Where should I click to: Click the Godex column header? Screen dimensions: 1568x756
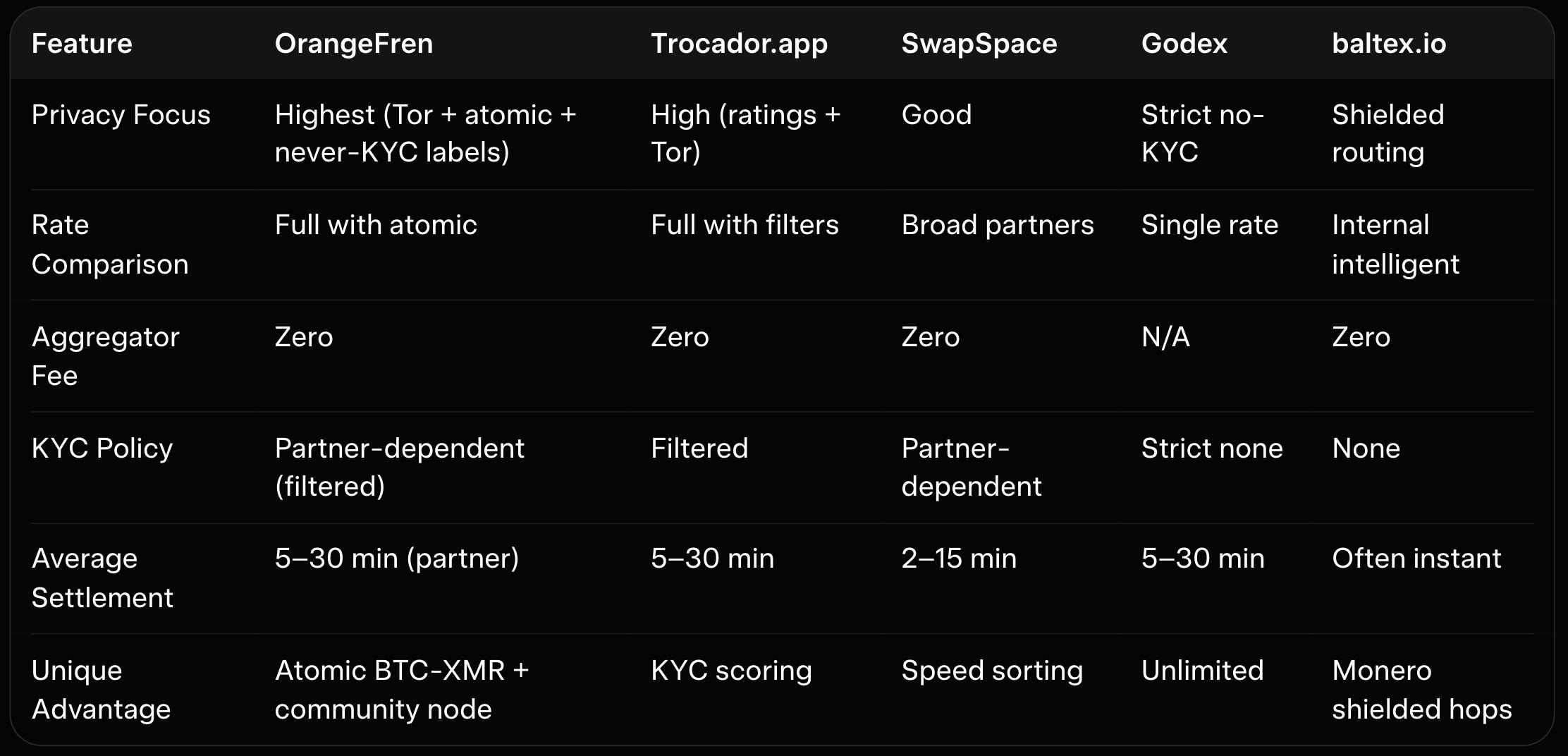1184,44
